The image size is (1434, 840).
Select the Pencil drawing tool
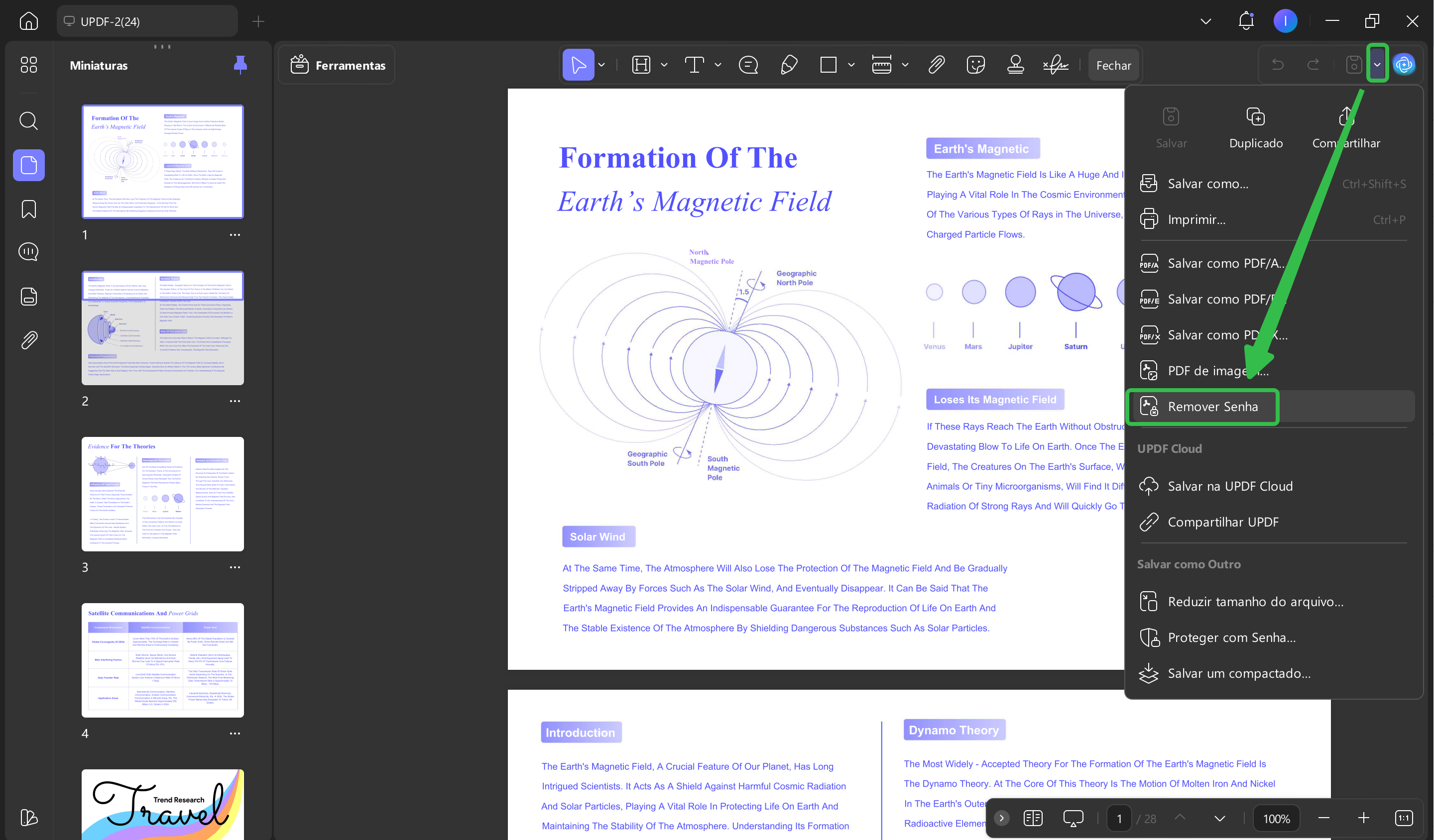click(x=789, y=65)
